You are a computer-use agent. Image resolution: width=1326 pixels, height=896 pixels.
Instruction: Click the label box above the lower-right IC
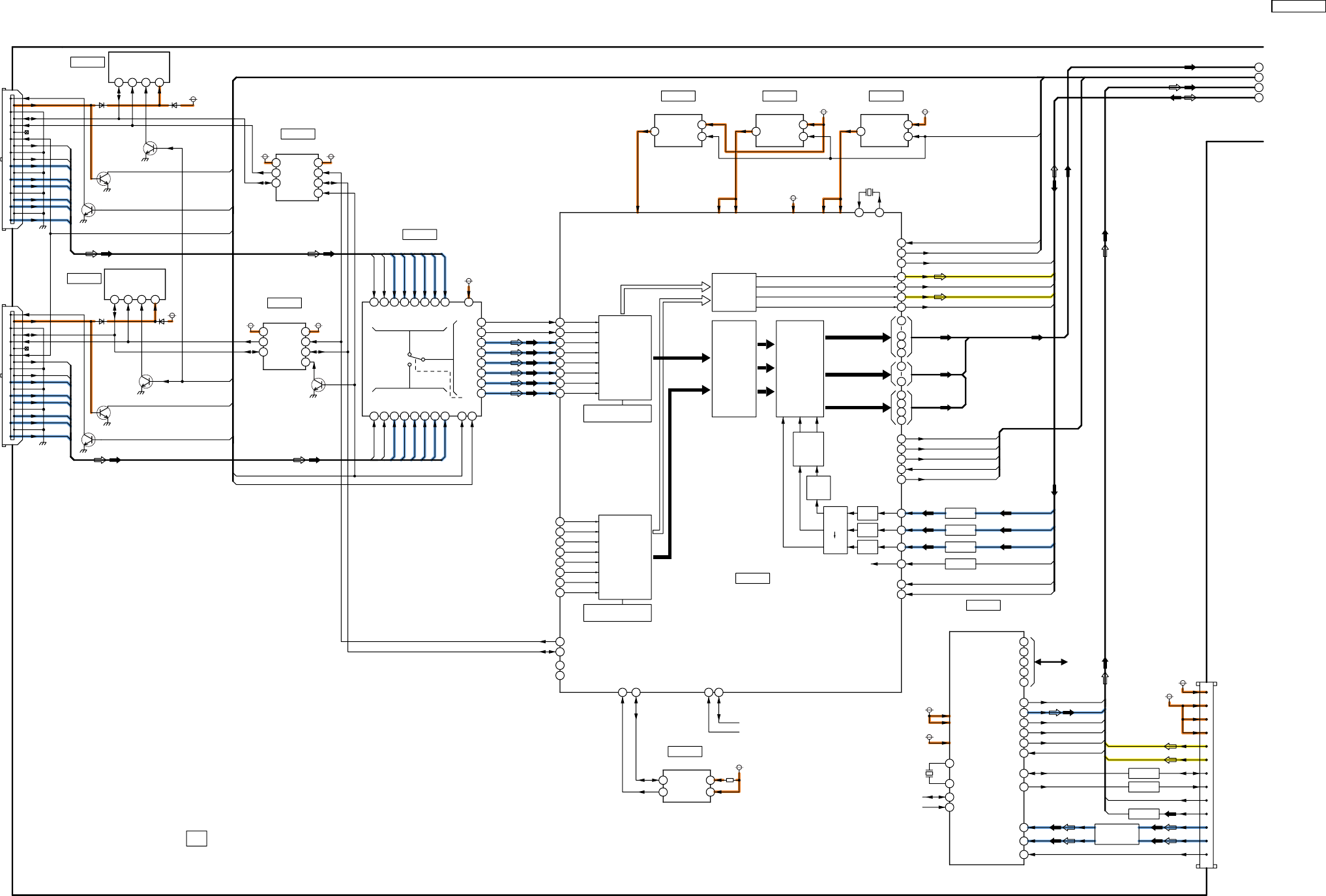click(x=982, y=605)
